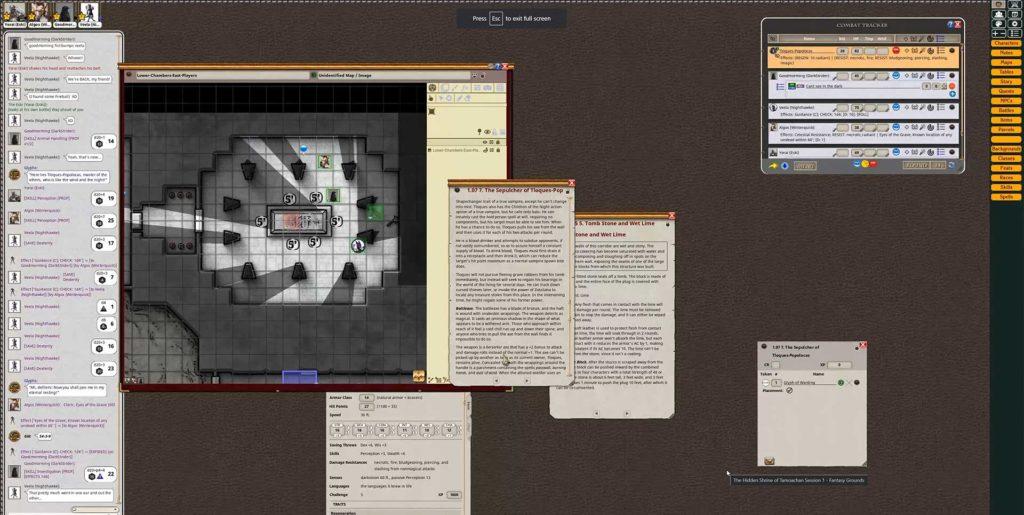Open the Parcels sidebar list

point(1006,130)
